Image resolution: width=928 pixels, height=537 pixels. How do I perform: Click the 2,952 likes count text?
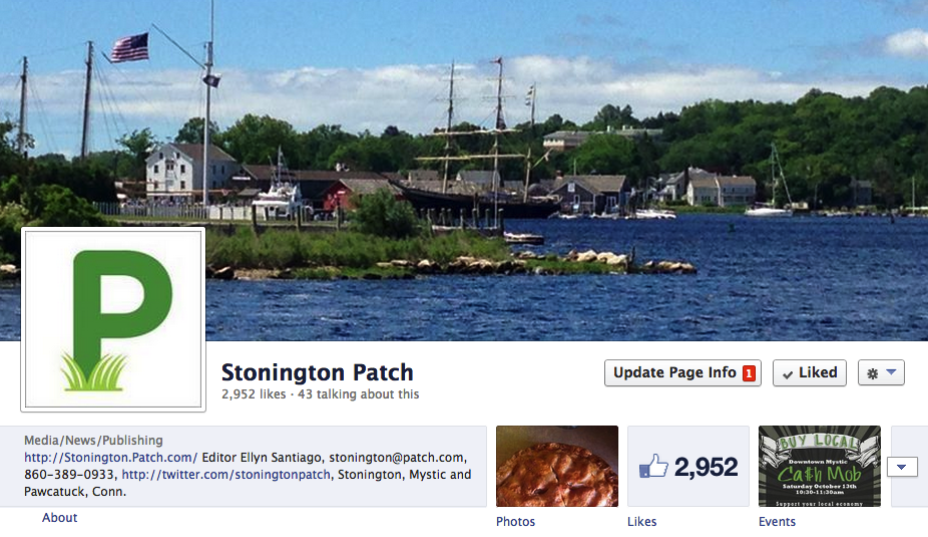click(x=253, y=394)
